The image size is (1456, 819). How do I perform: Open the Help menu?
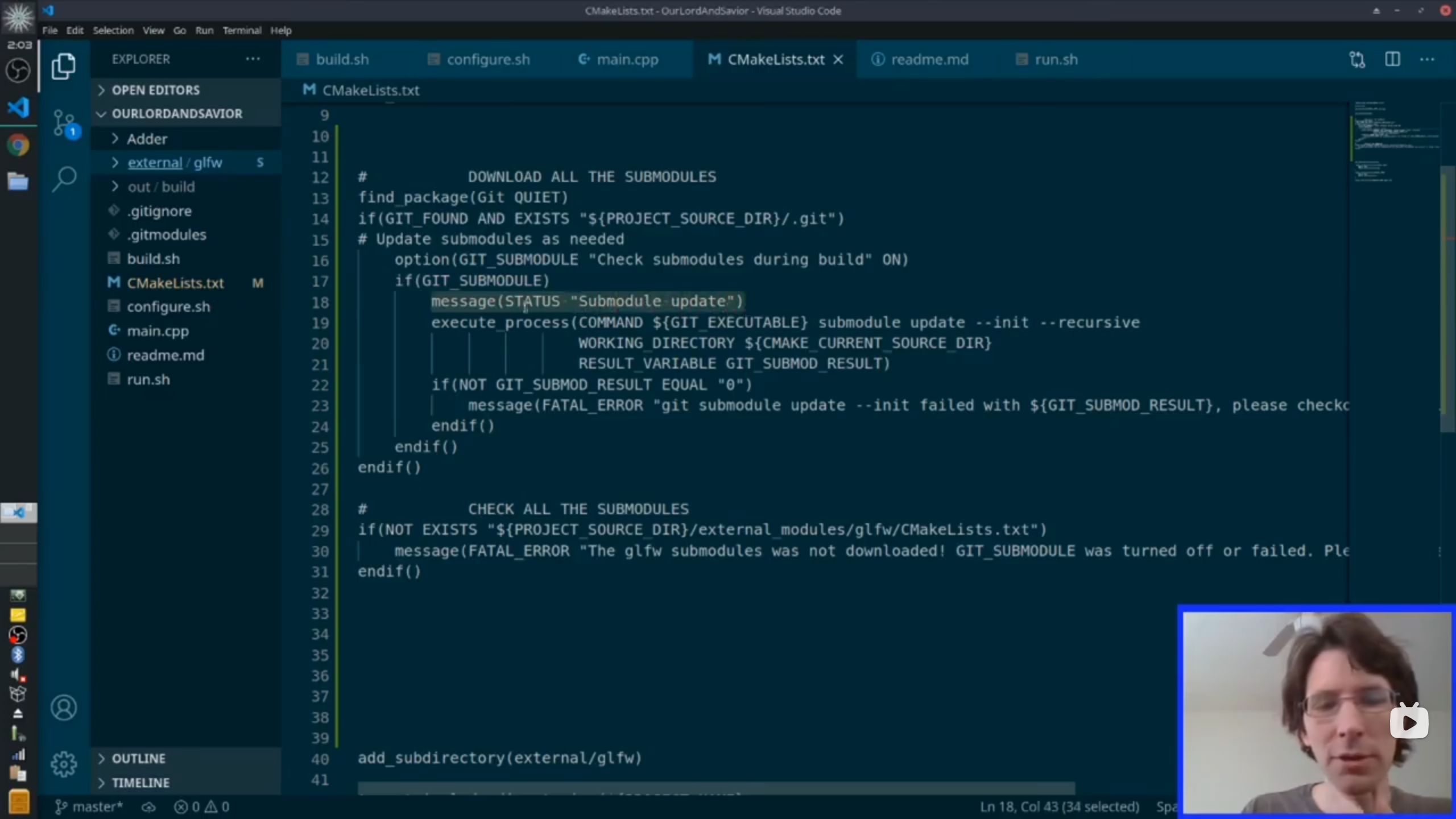281,30
